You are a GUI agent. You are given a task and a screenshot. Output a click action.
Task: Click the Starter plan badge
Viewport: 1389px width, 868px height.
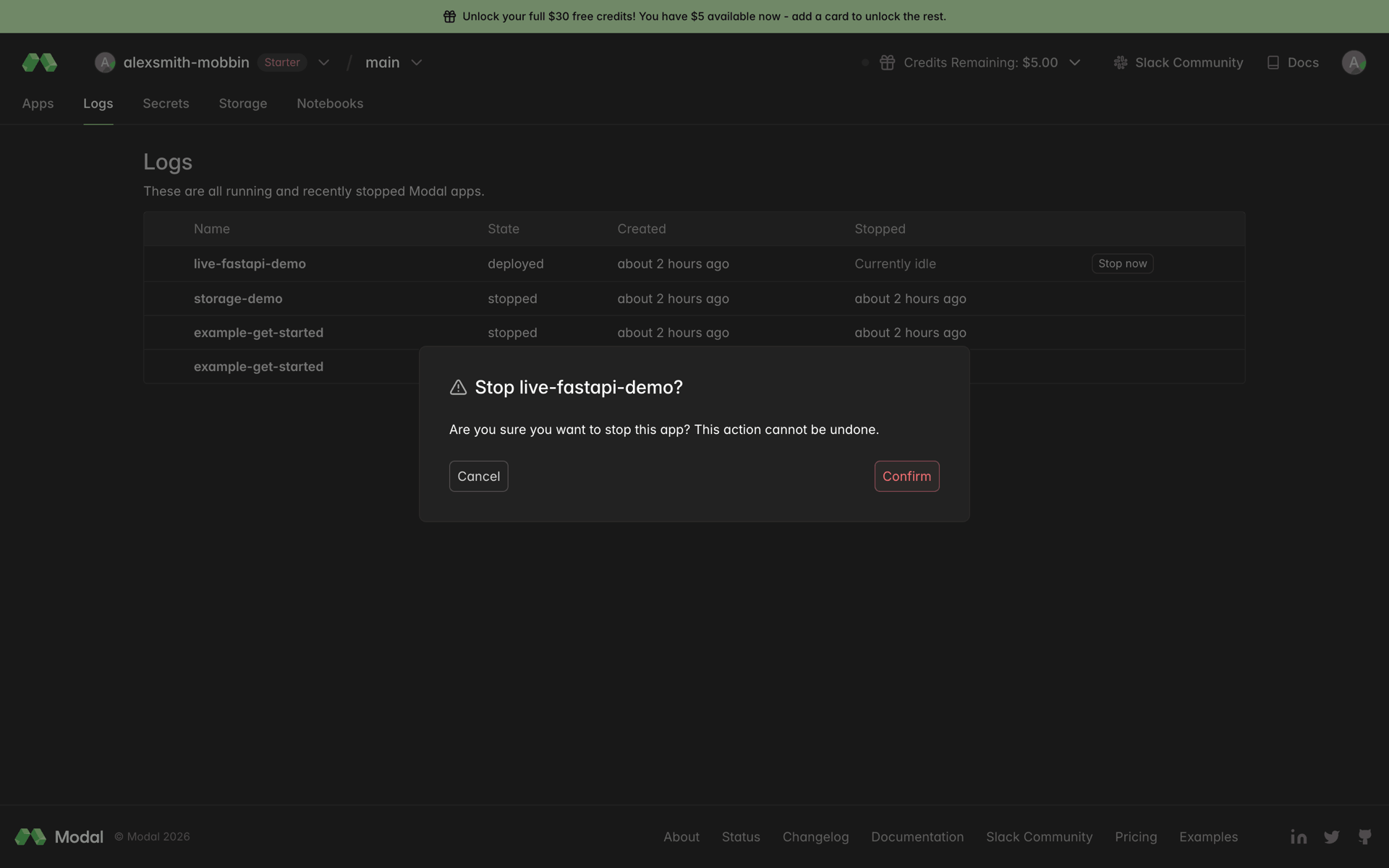click(x=282, y=63)
